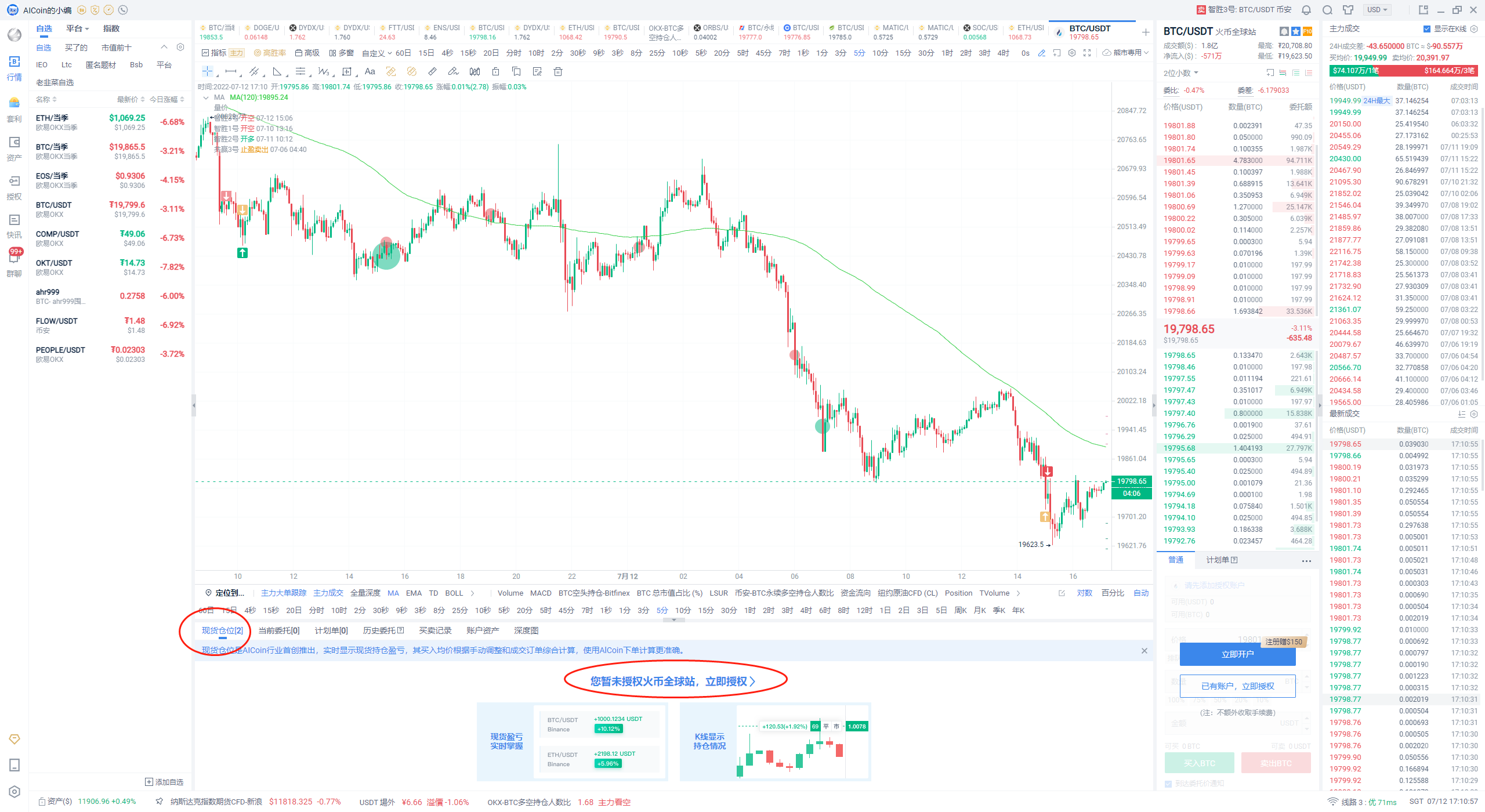Select the Aa text annotation tool
Viewport: 1485px width, 812px height.
370,71
